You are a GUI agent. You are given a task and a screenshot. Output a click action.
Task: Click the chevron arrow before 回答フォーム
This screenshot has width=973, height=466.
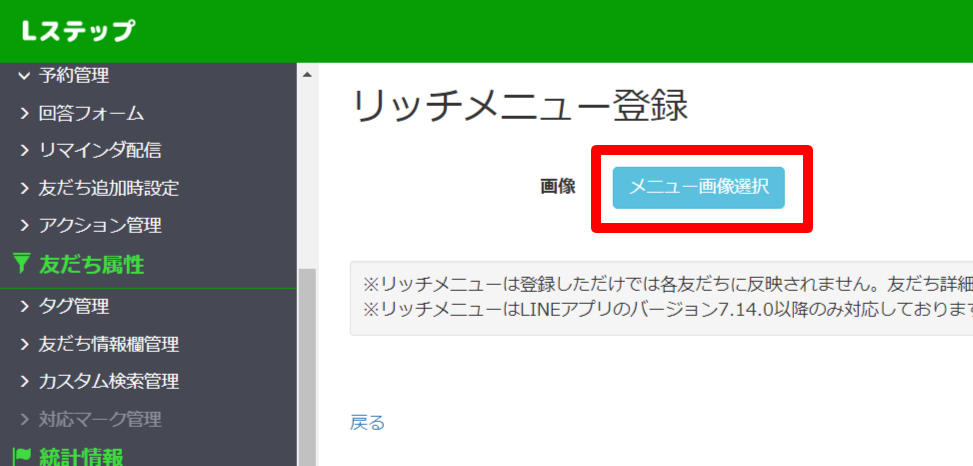coord(25,114)
